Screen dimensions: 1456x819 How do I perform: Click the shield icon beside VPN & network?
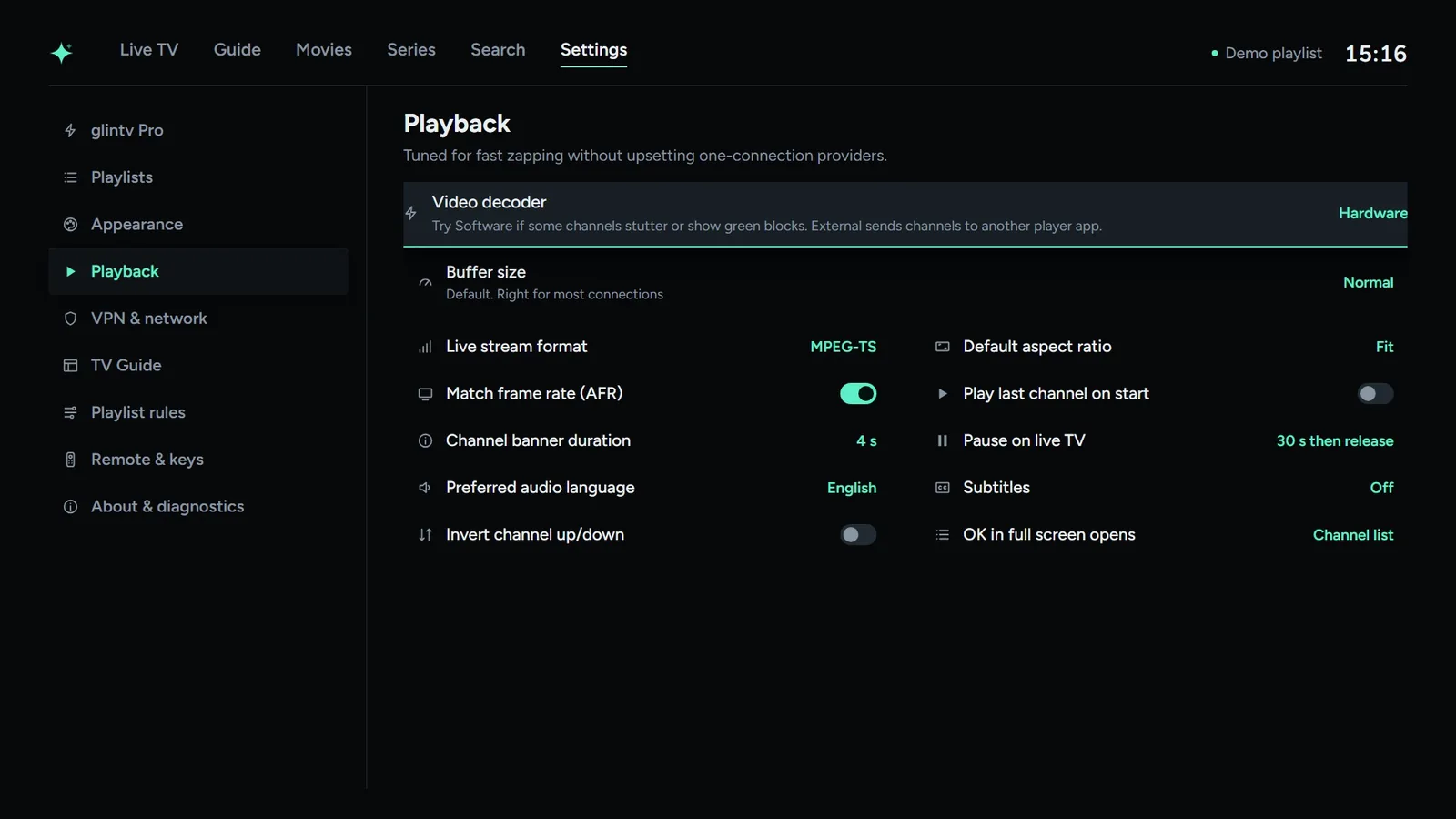pos(70,318)
